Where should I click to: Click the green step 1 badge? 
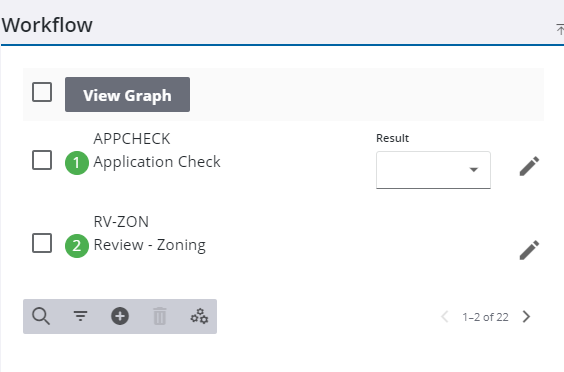pos(77,163)
